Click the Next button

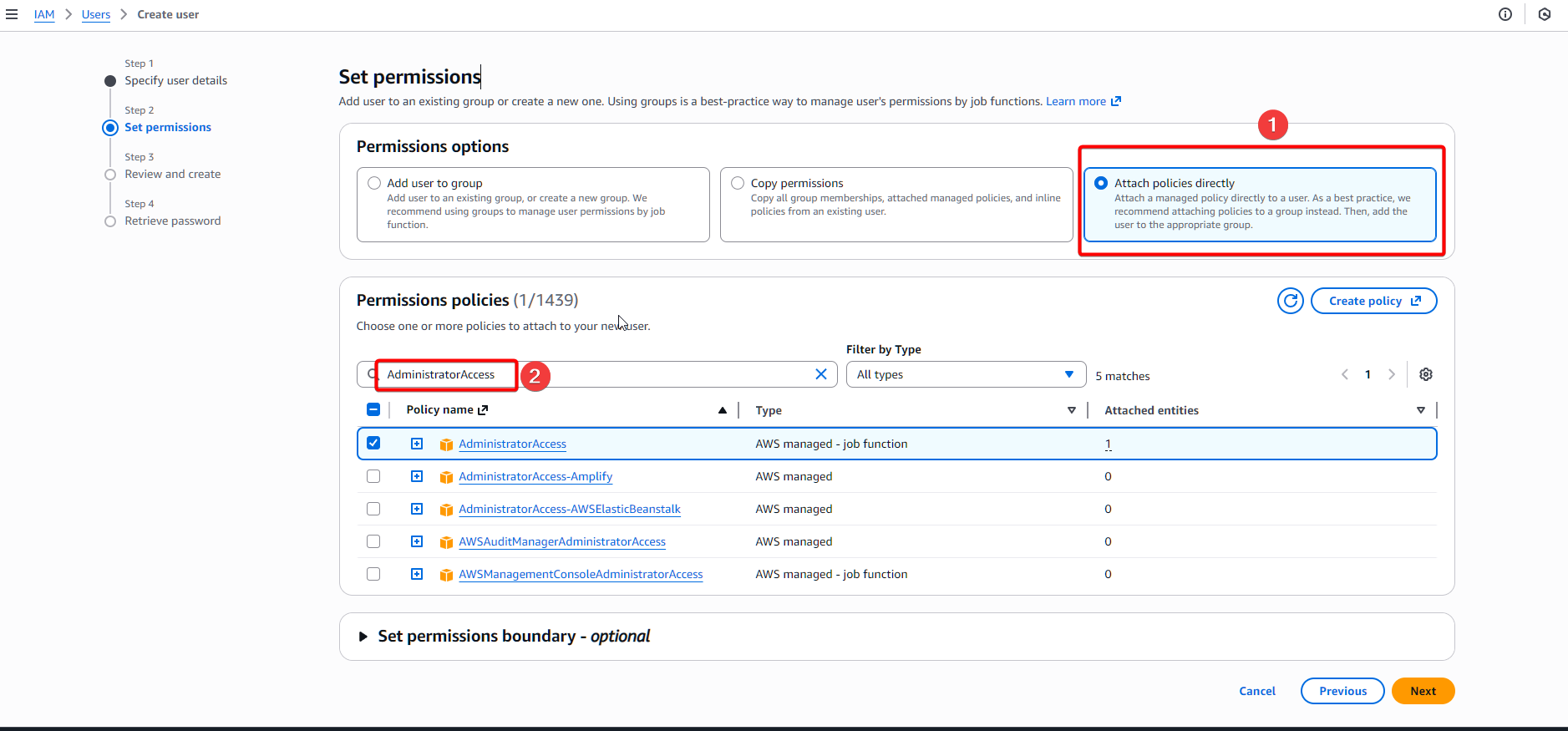(1422, 691)
